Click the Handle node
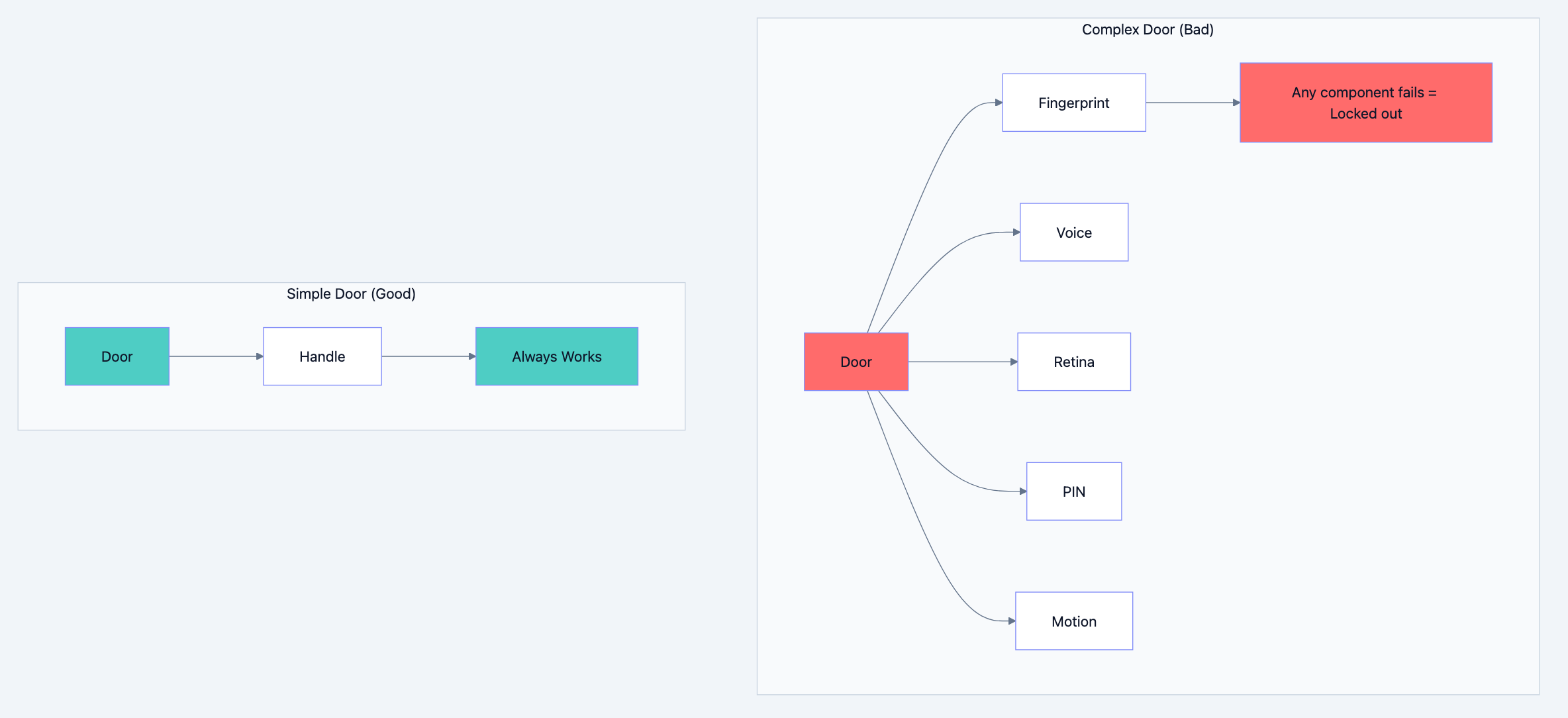 point(322,356)
